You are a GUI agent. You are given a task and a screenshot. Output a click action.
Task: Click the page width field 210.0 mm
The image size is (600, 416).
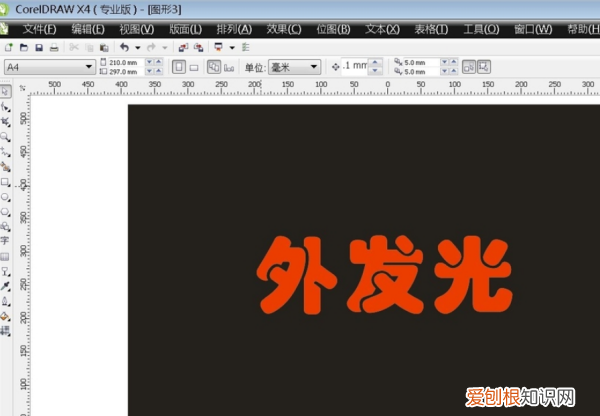pos(126,62)
